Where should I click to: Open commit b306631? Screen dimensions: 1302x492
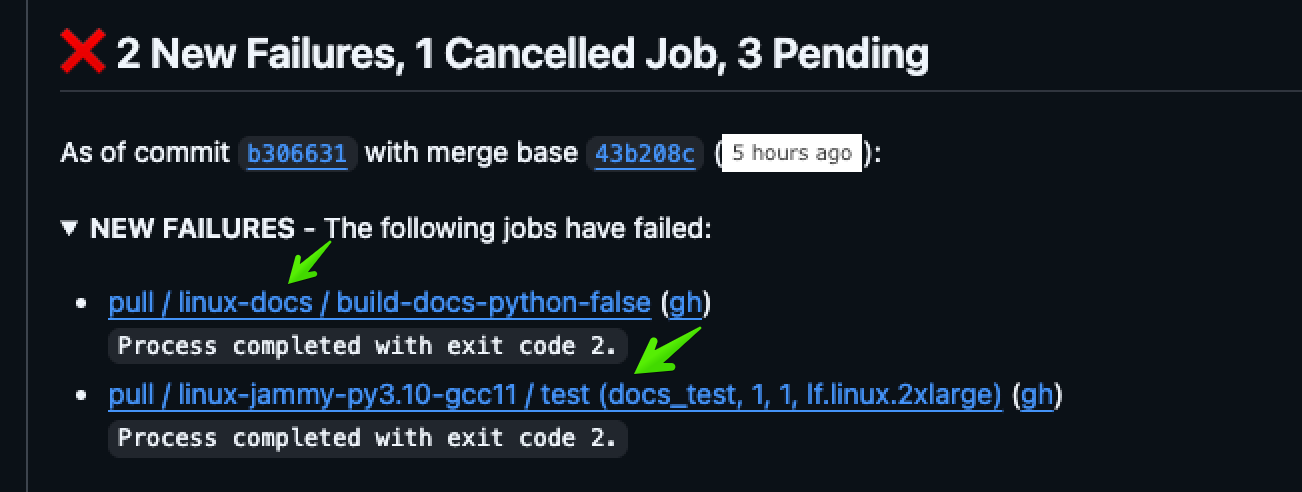[297, 154]
